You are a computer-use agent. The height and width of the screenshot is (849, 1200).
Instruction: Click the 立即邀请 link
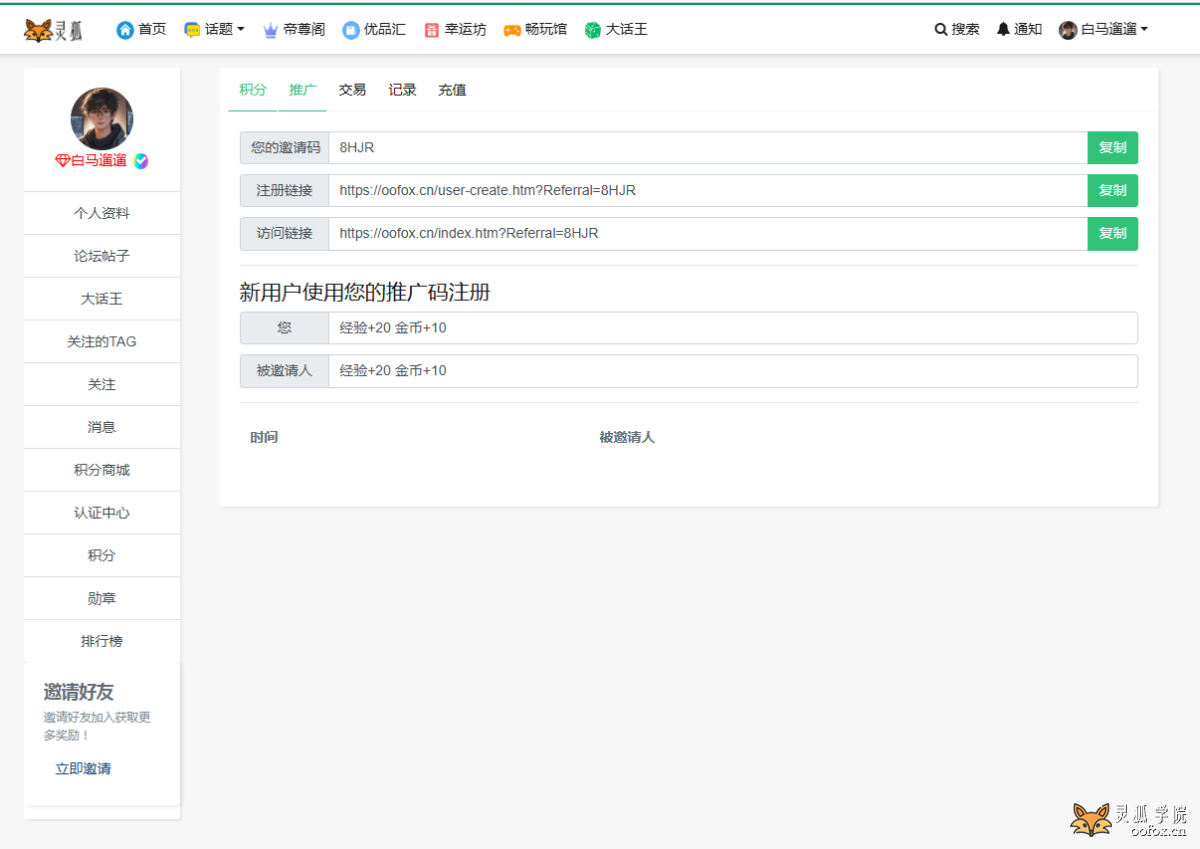83,769
